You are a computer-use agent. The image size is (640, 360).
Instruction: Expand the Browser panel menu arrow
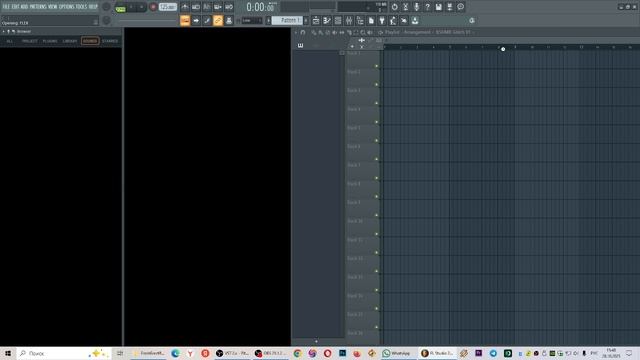[4, 31]
